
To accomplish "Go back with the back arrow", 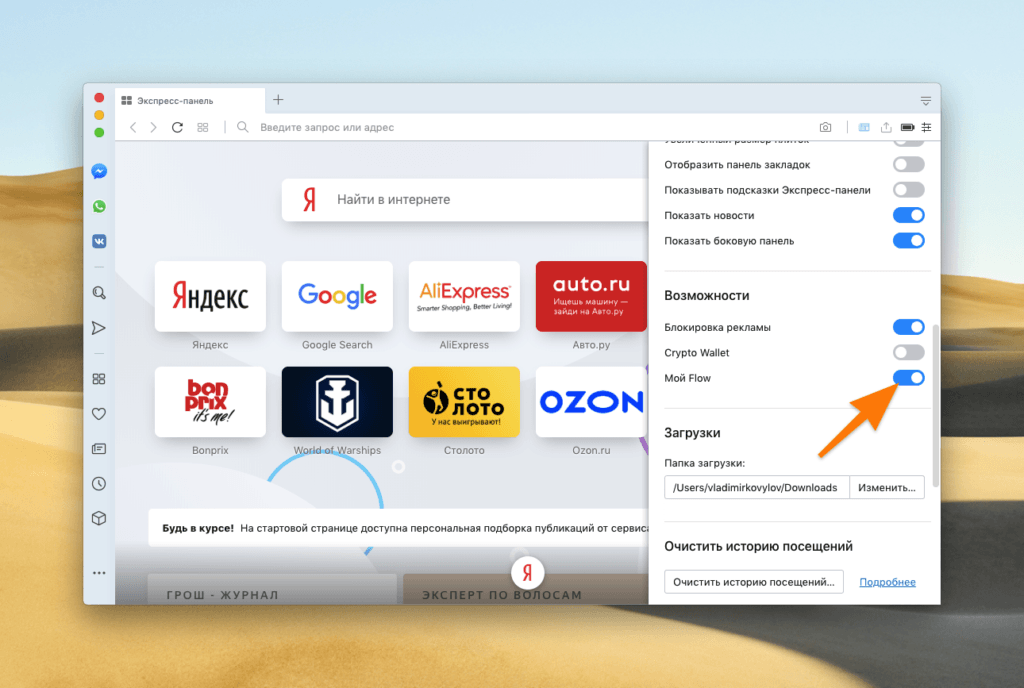I will pyautogui.click(x=133, y=127).
